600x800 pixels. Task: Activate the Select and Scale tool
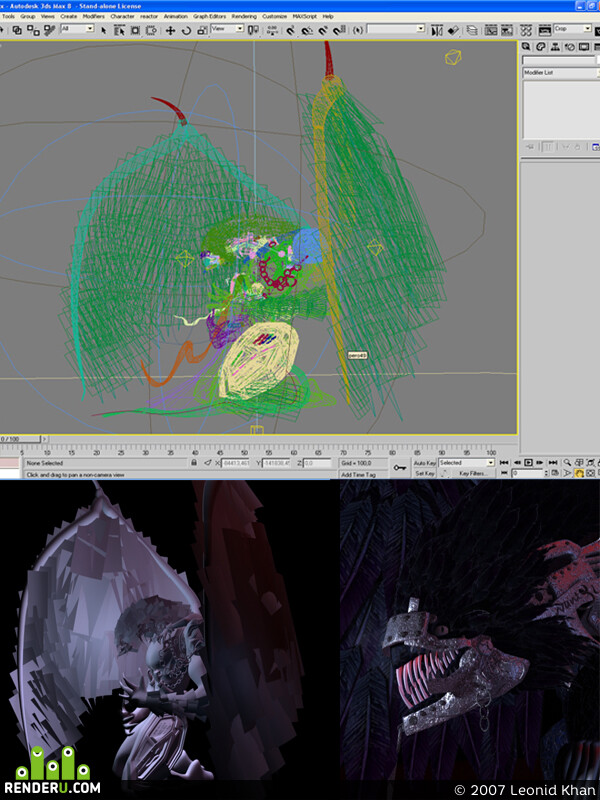[202, 31]
